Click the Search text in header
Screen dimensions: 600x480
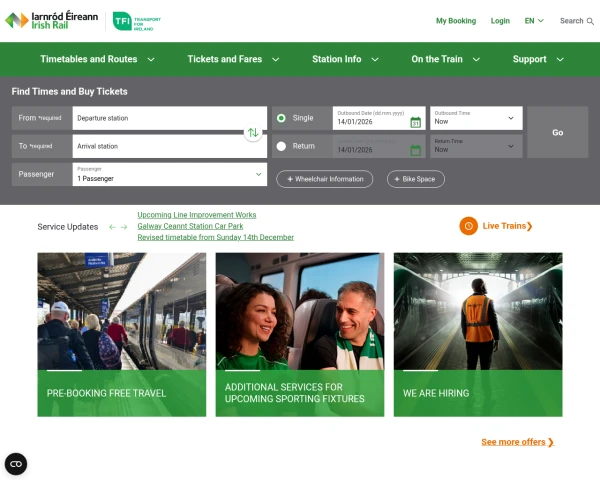(x=571, y=21)
